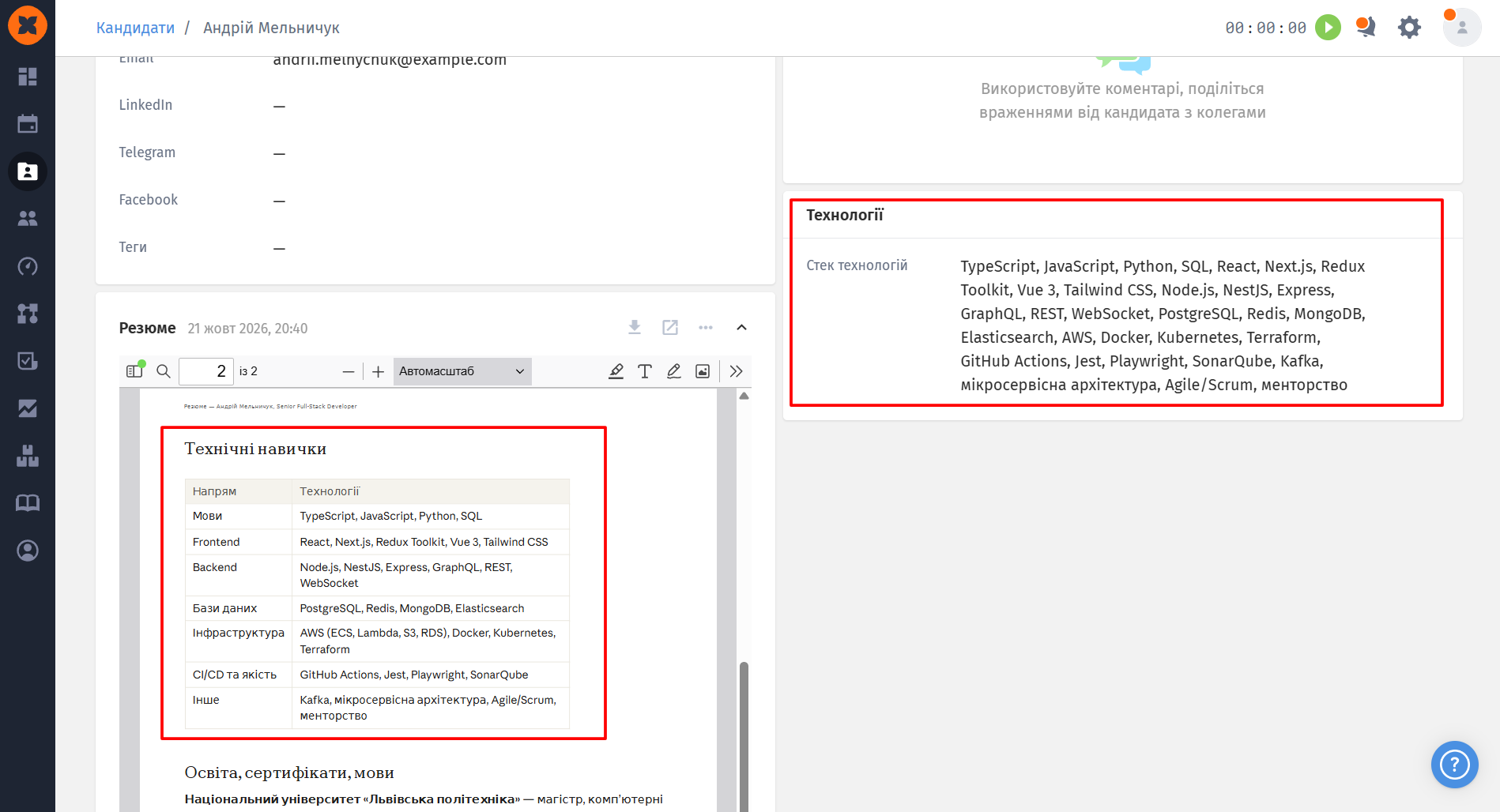1500x812 pixels.
Task: Start the timer with the green play button
Action: coord(1328,28)
